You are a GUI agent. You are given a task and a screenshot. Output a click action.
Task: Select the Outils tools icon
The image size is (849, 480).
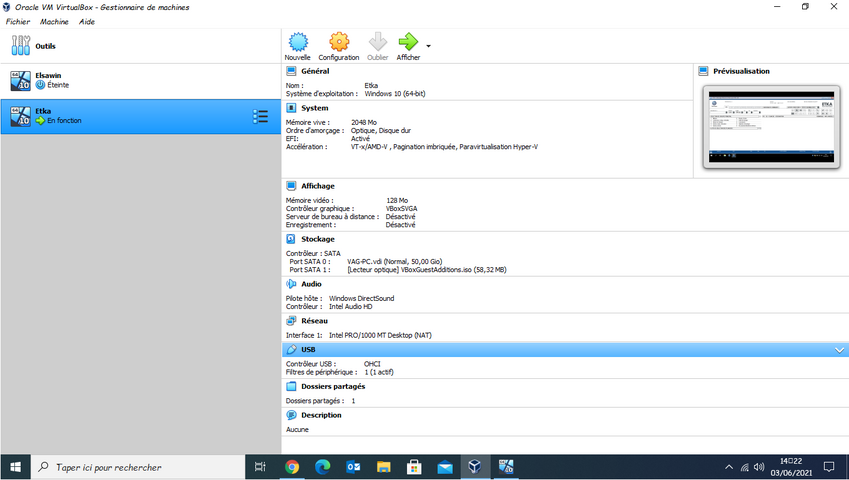tap(21, 46)
